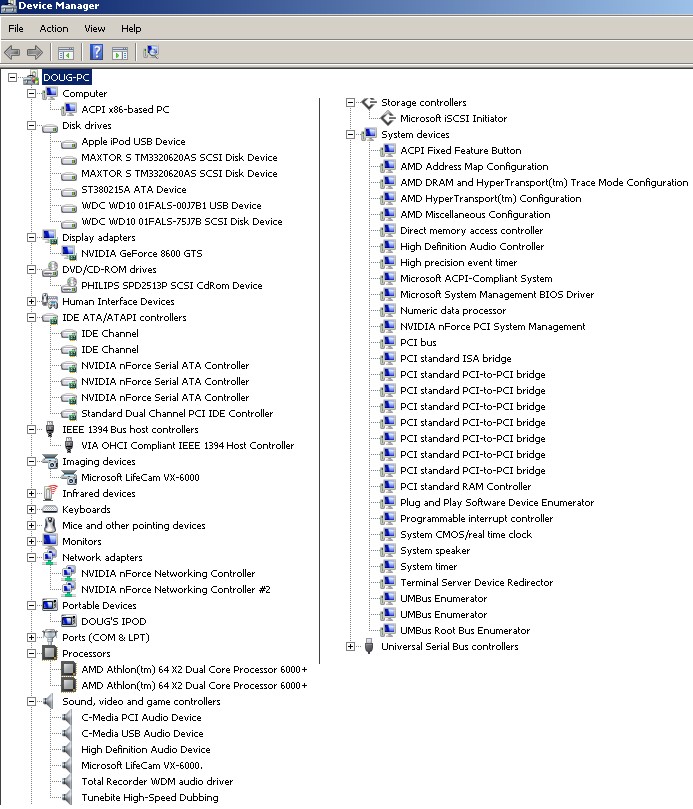Expand the Monitors category
Viewport: 693px width, 809px height.
pyautogui.click(x=31, y=541)
